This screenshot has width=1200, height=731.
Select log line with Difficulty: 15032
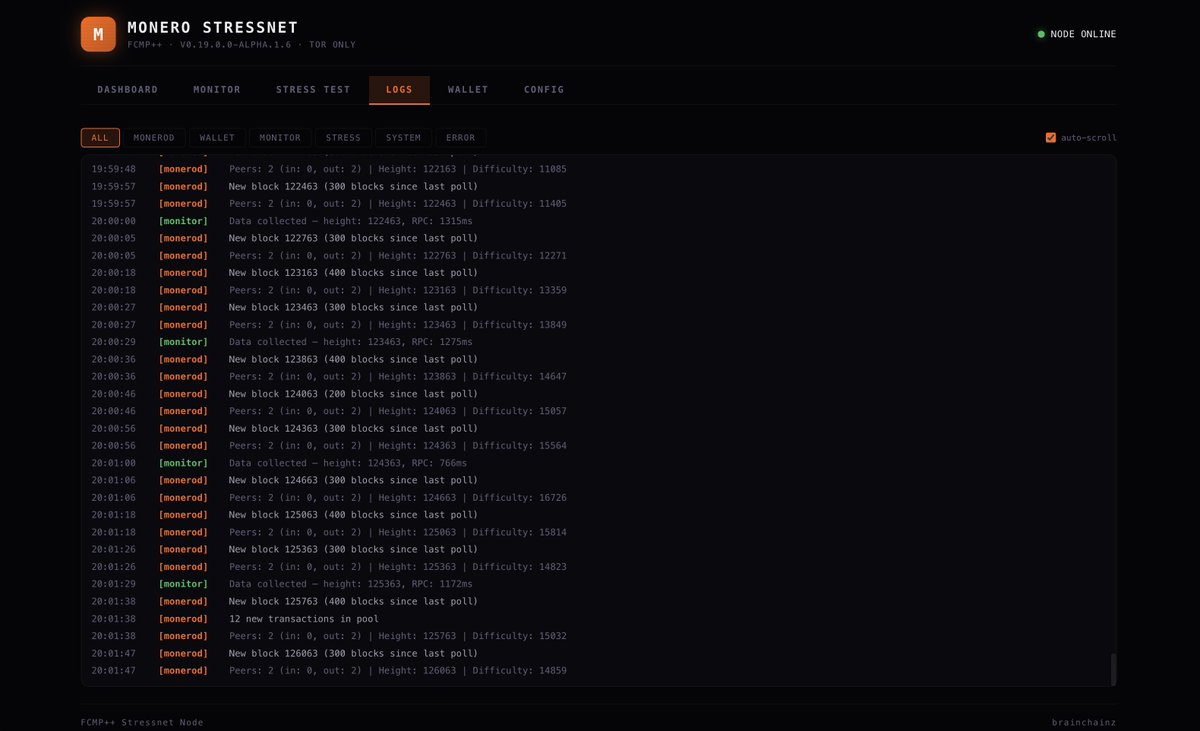398,636
